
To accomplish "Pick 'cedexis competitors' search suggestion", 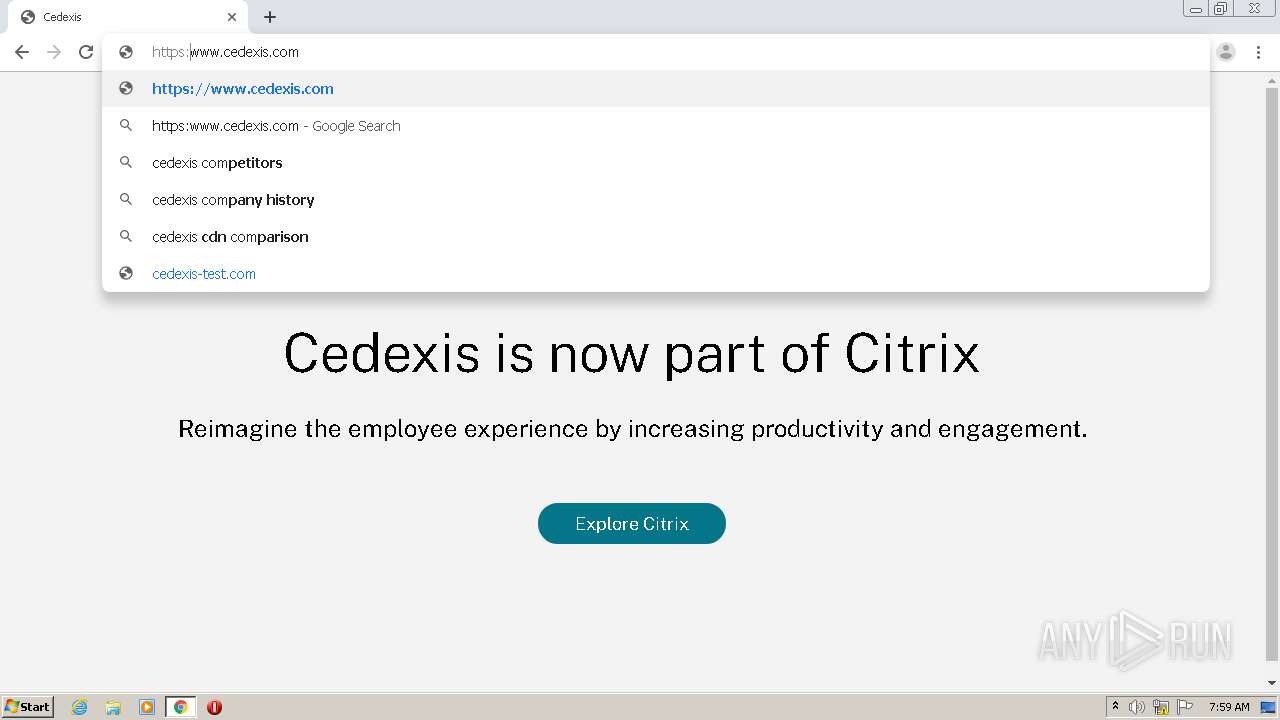I will pos(217,163).
